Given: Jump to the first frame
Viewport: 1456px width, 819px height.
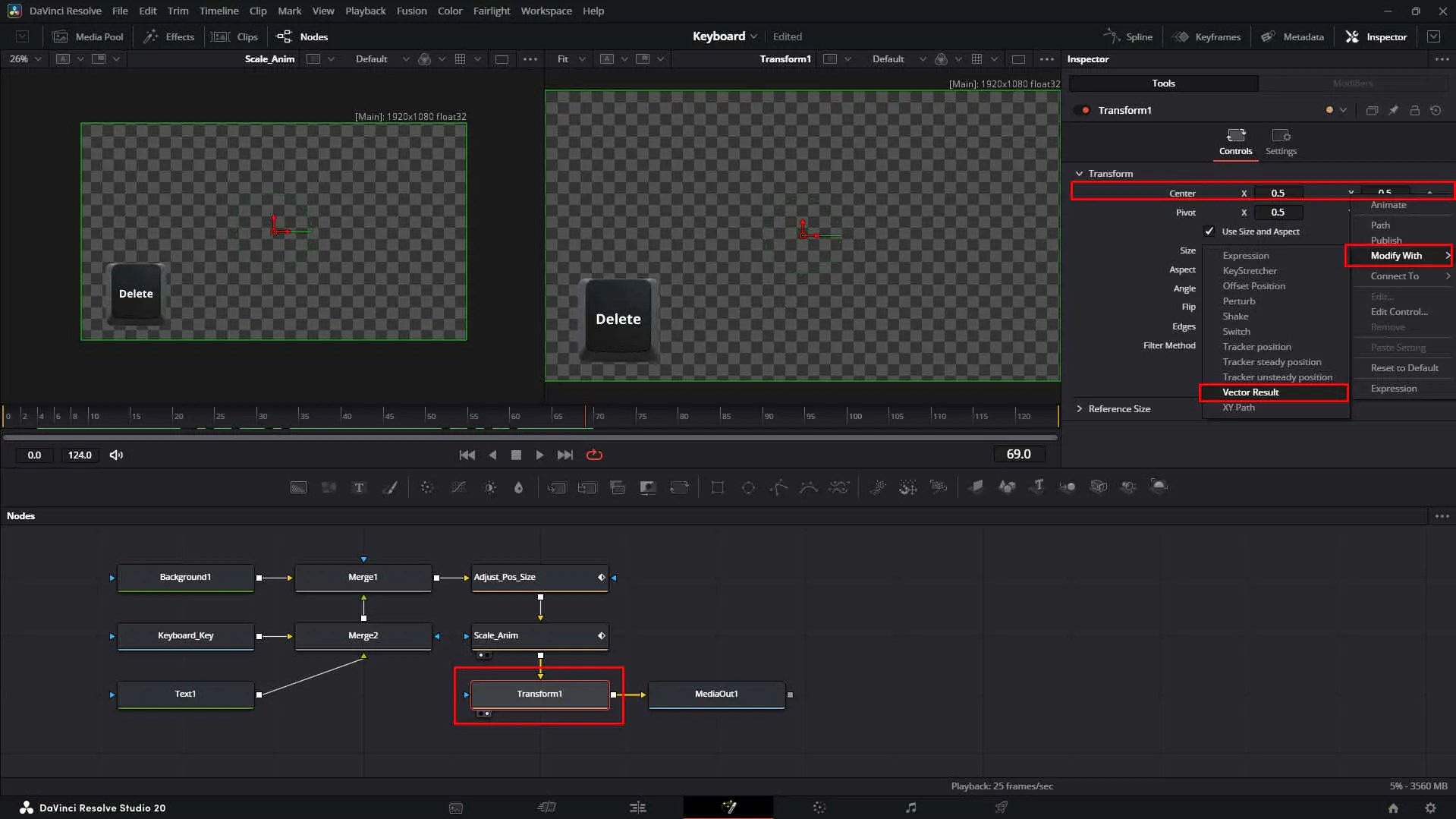Looking at the screenshot, I should [x=467, y=455].
